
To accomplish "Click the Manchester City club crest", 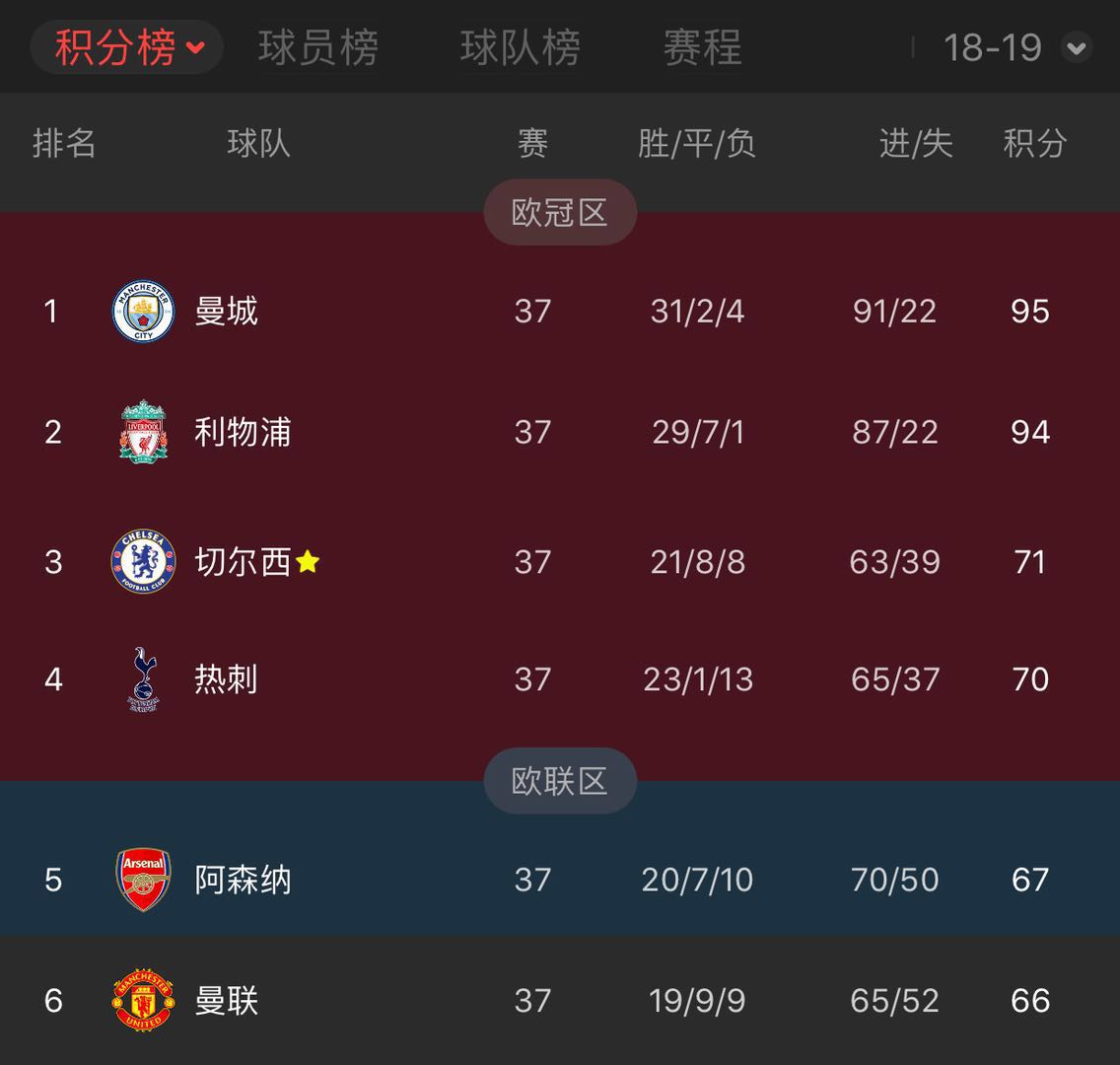I will click(x=143, y=312).
